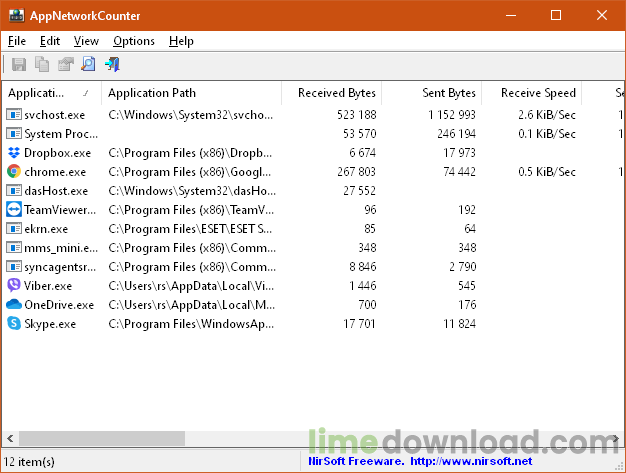Open the nirsoft.net link in status bar
626x473 pixels.
point(471,461)
